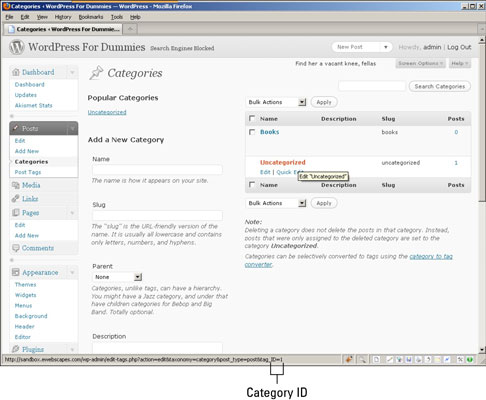Viewport: 486px width, 400px height.
Task: Click the tools icon in status bar
Action: [460, 360]
